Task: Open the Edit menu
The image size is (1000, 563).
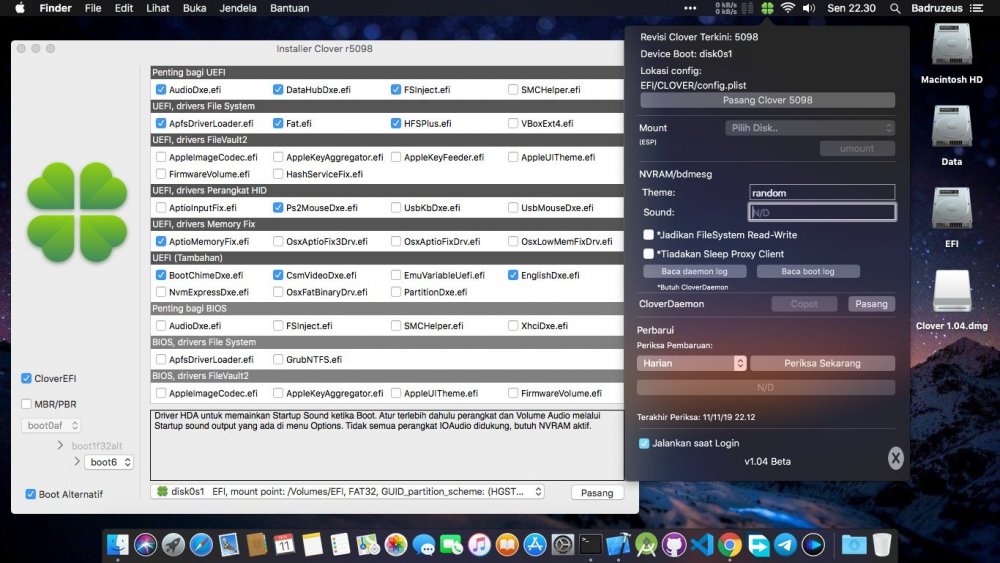Action: coord(124,8)
